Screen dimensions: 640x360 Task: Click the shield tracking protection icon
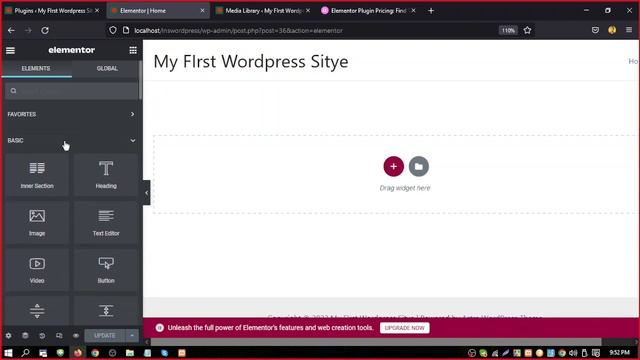point(113,30)
